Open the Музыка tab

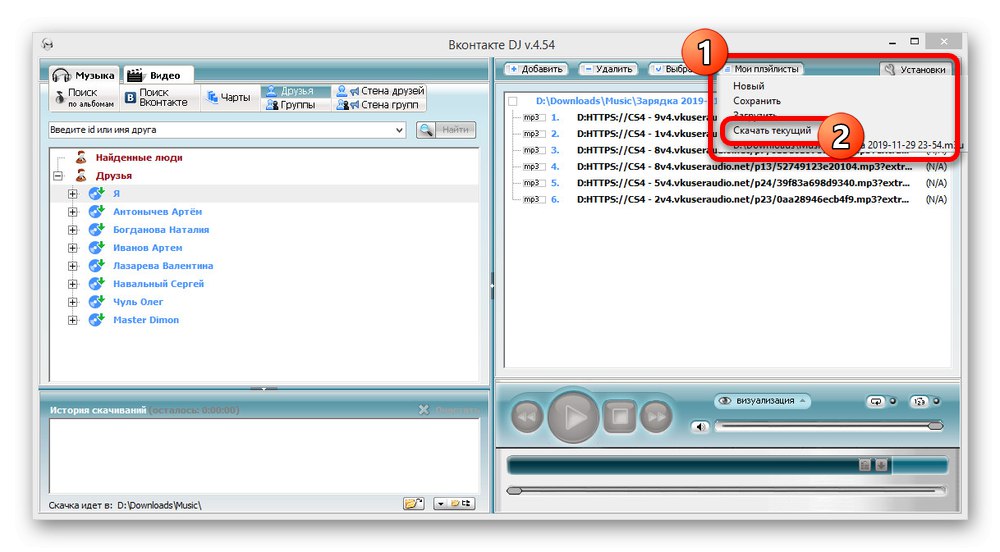[84, 75]
